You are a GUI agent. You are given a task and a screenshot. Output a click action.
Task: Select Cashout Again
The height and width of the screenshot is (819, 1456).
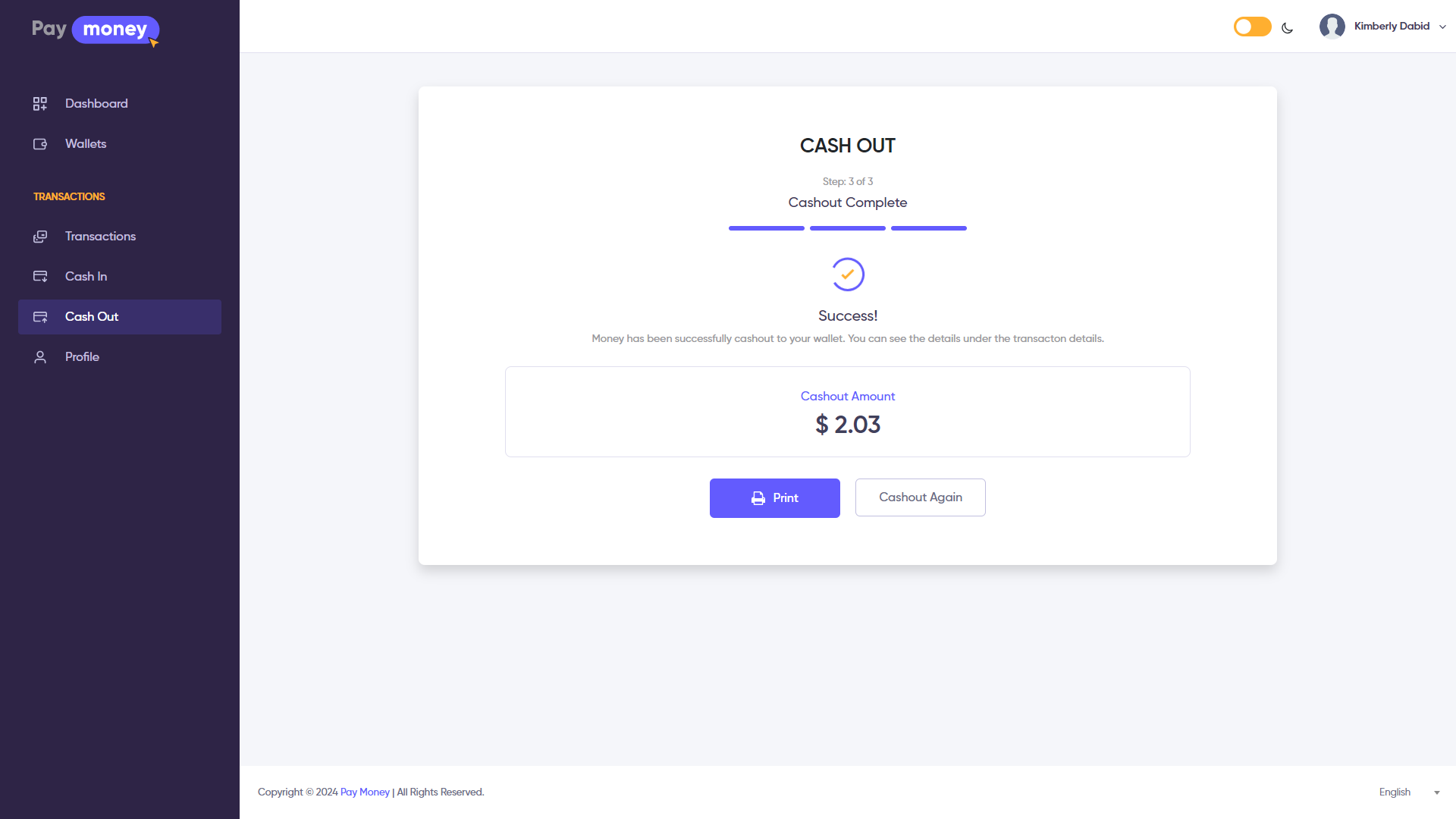(x=920, y=497)
